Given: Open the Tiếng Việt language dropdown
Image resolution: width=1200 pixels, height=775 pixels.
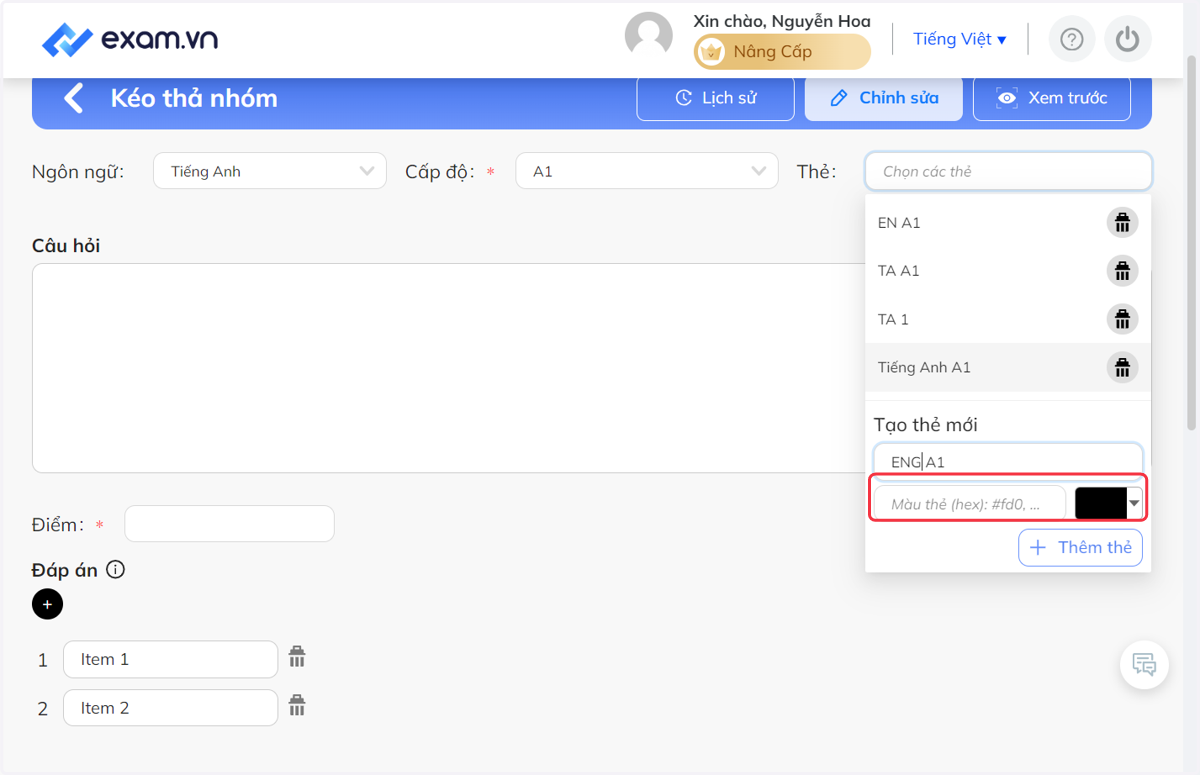Looking at the screenshot, I should [960, 39].
